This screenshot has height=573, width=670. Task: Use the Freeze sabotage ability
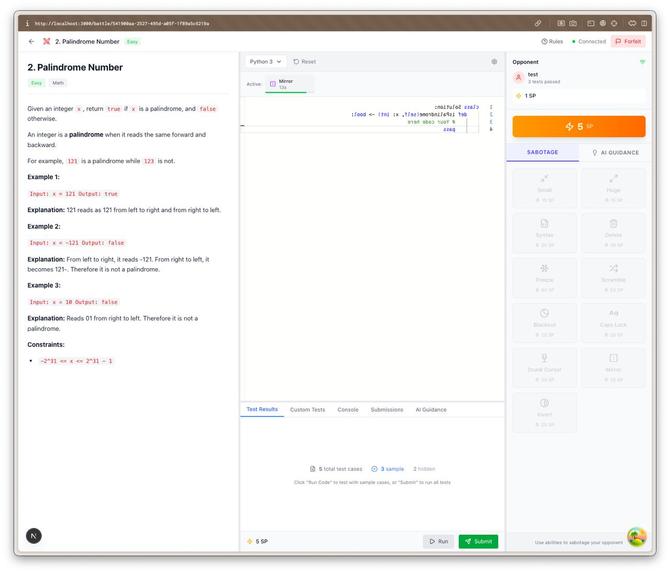[x=544, y=278]
